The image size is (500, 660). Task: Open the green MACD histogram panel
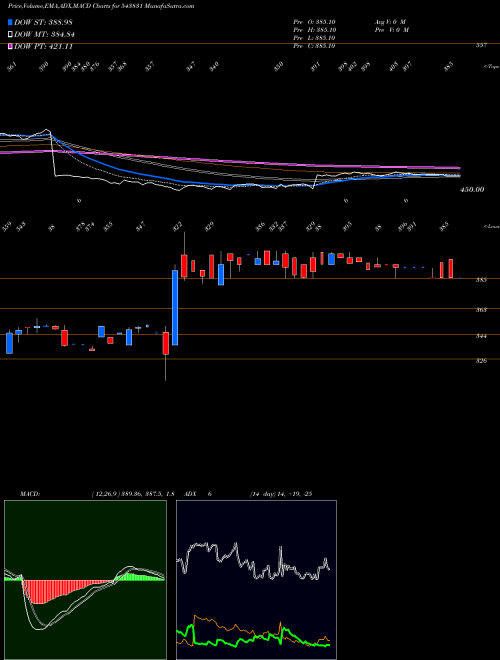coord(85,580)
